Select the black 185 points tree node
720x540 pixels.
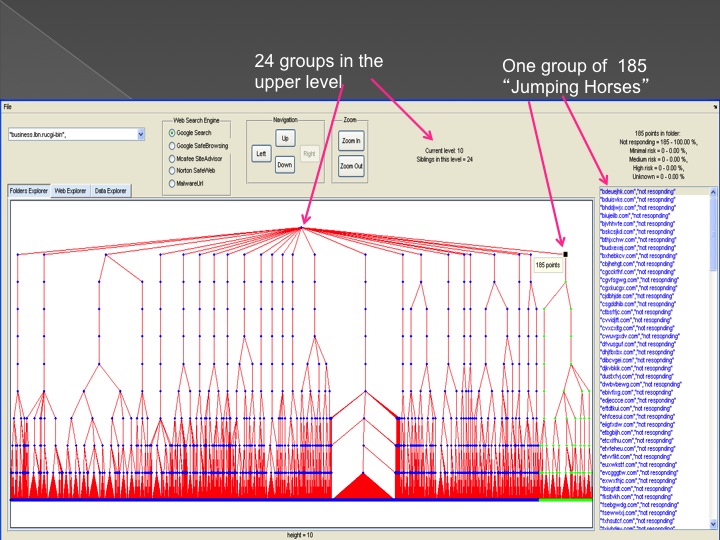566,254
